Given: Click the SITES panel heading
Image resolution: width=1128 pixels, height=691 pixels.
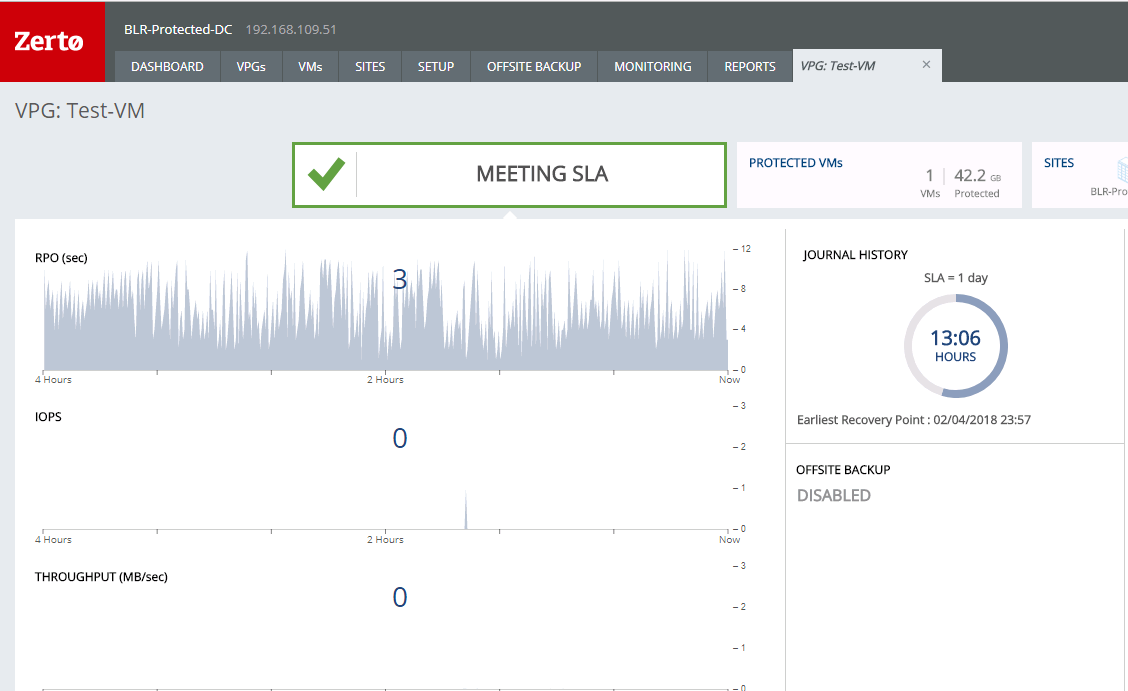Looking at the screenshot, I should (x=1059, y=163).
